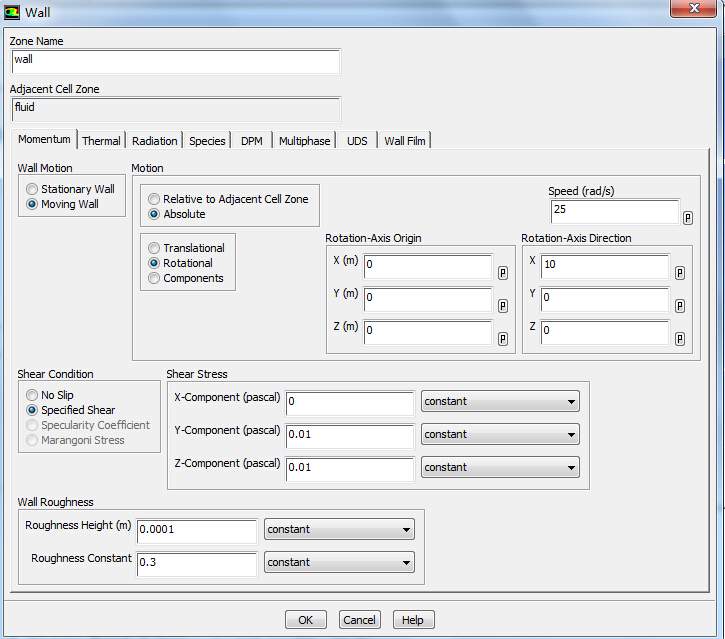Switch to the Thermal tab

101,141
